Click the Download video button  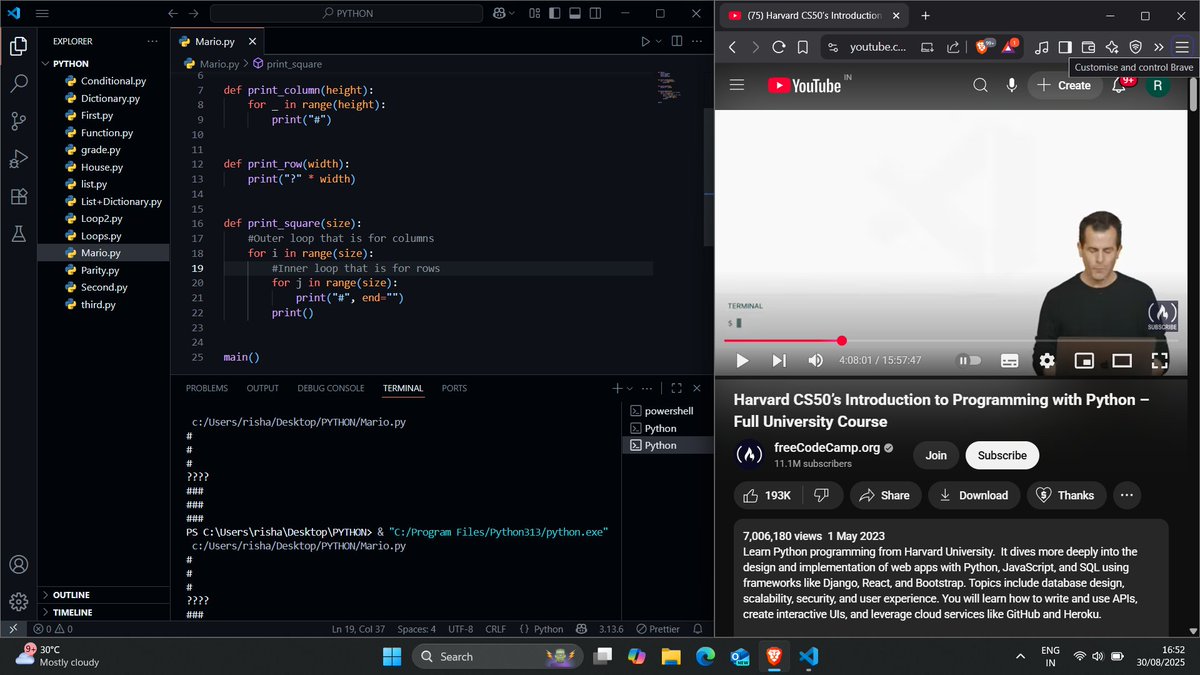(x=973, y=495)
